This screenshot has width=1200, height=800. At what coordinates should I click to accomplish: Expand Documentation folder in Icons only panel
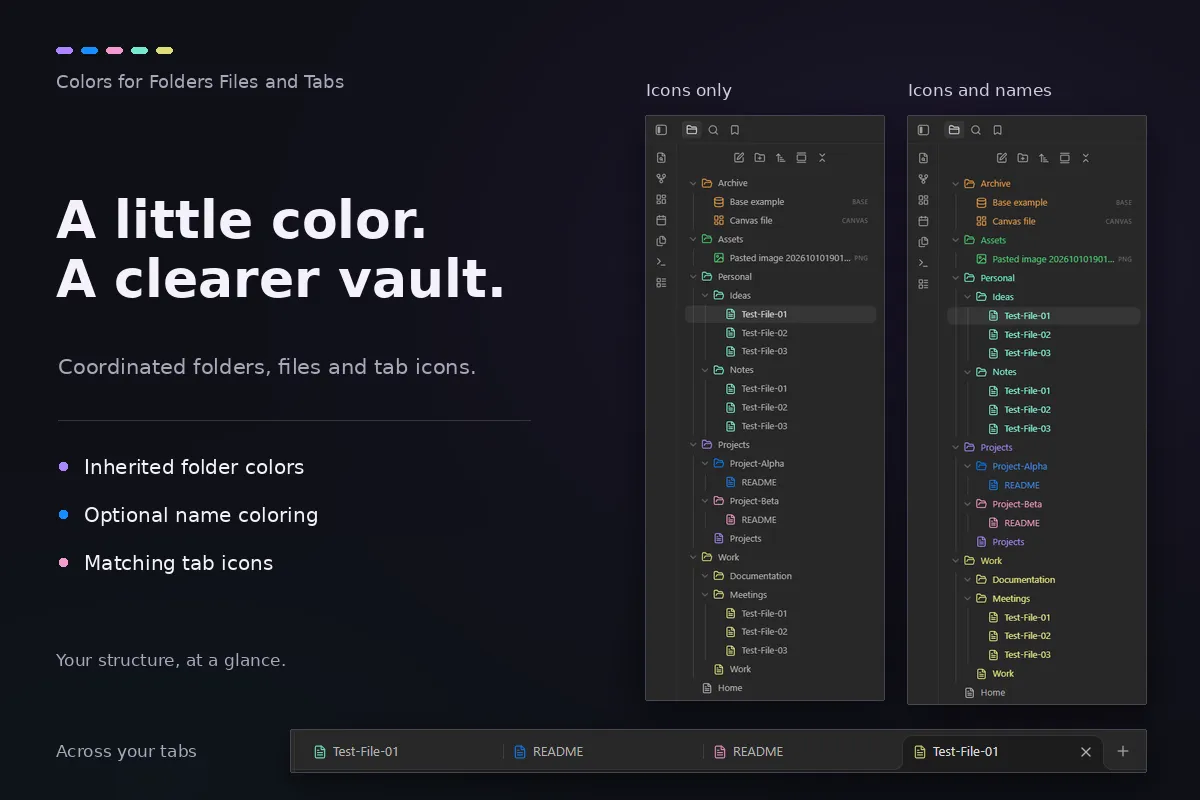704,576
